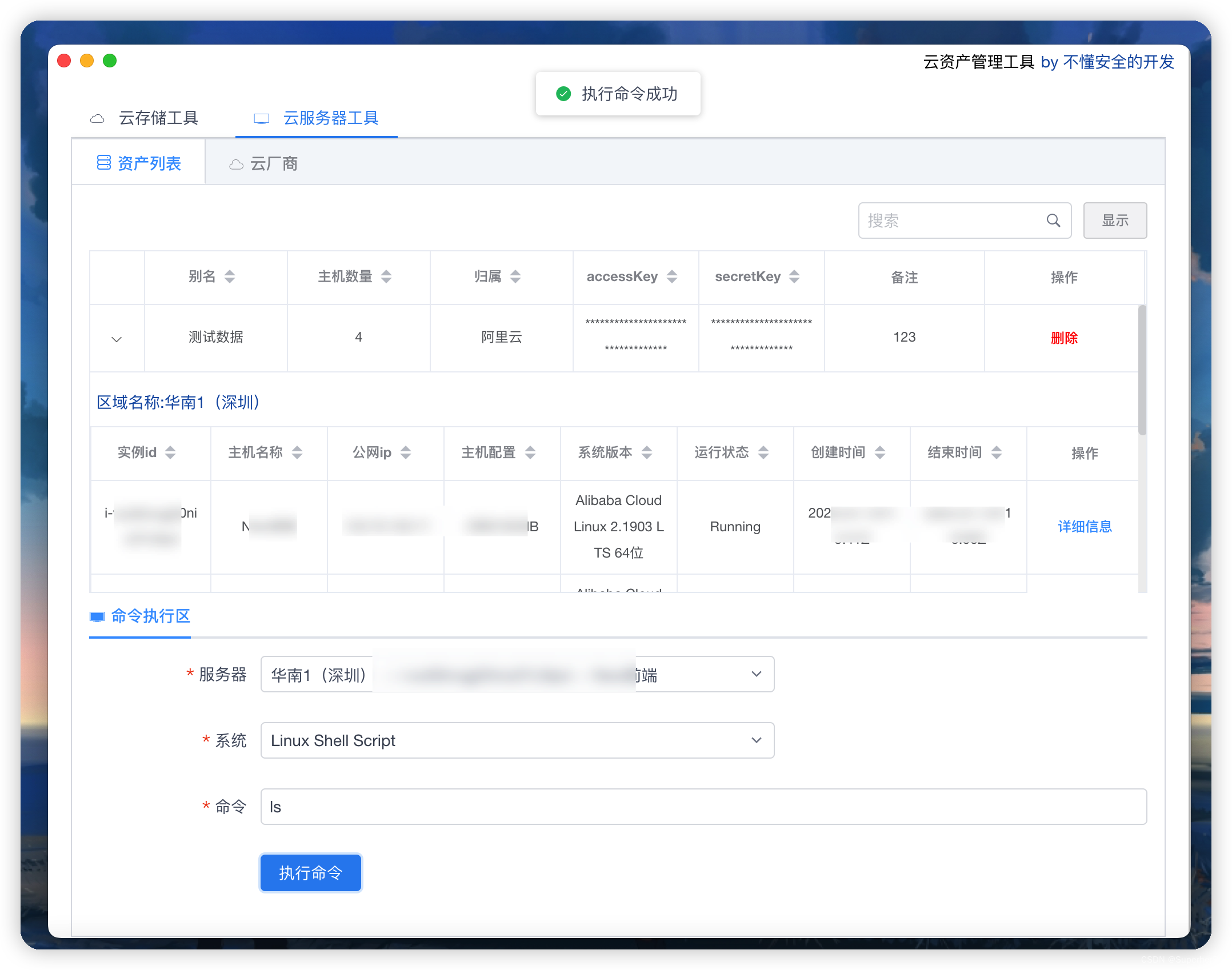Viewport: 1232px width, 970px height.
Task: Sort the table by 主机数量 column
Action: (x=387, y=276)
